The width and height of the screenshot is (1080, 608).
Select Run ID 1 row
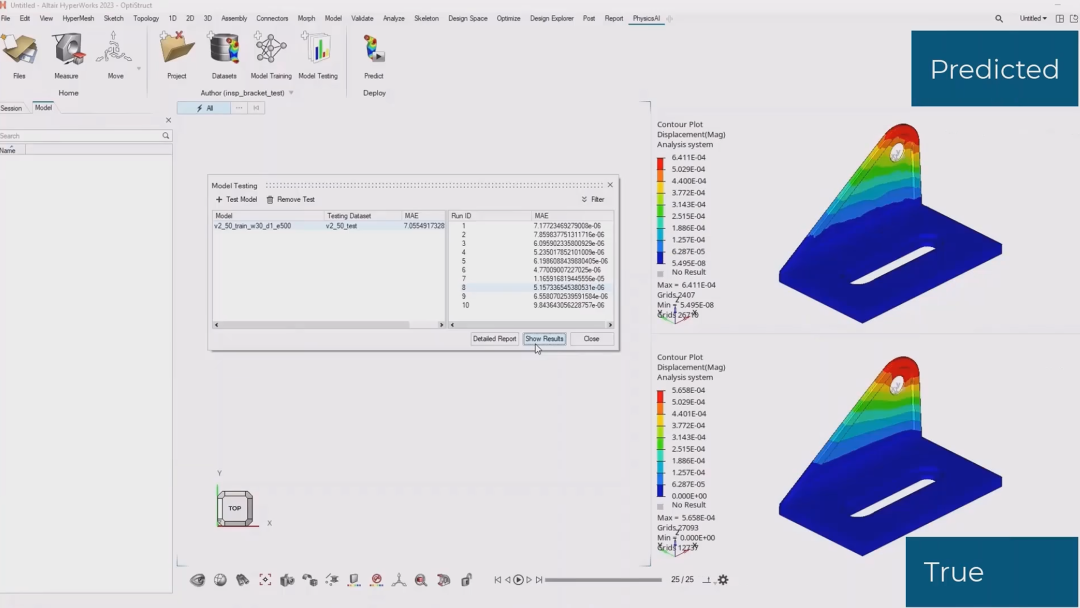coord(530,226)
